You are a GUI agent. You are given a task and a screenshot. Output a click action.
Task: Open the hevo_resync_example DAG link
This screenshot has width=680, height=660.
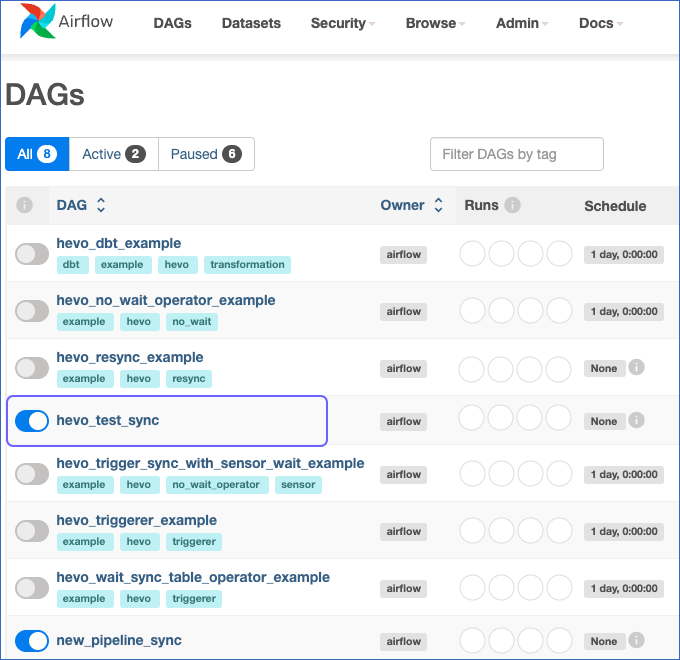point(130,357)
